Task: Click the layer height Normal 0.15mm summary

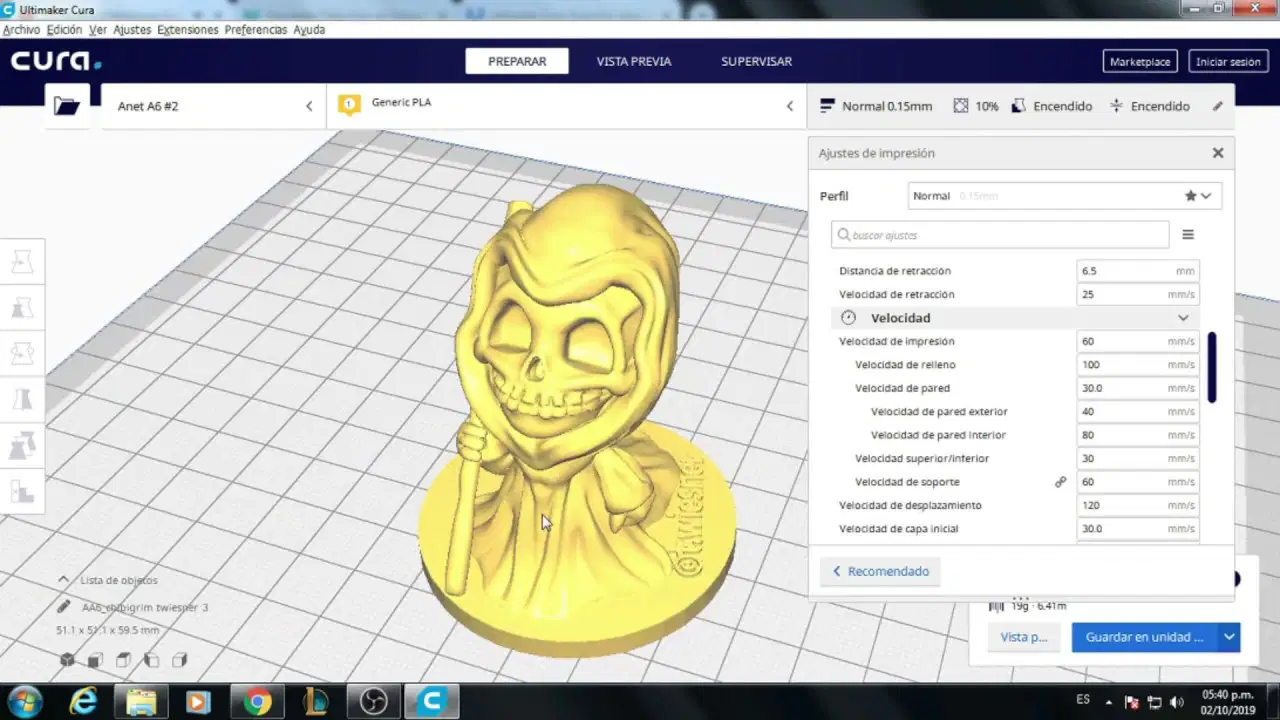Action: coord(876,106)
